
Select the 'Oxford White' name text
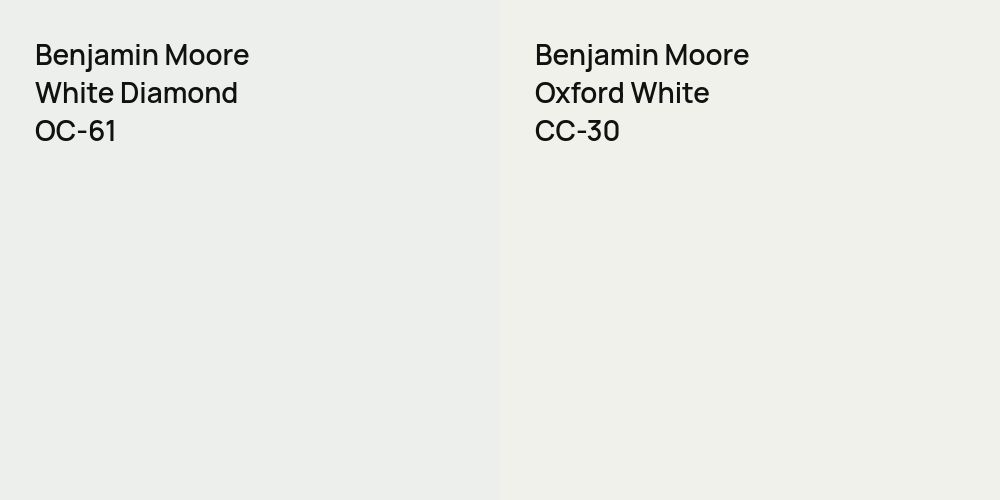pos(622,93)
